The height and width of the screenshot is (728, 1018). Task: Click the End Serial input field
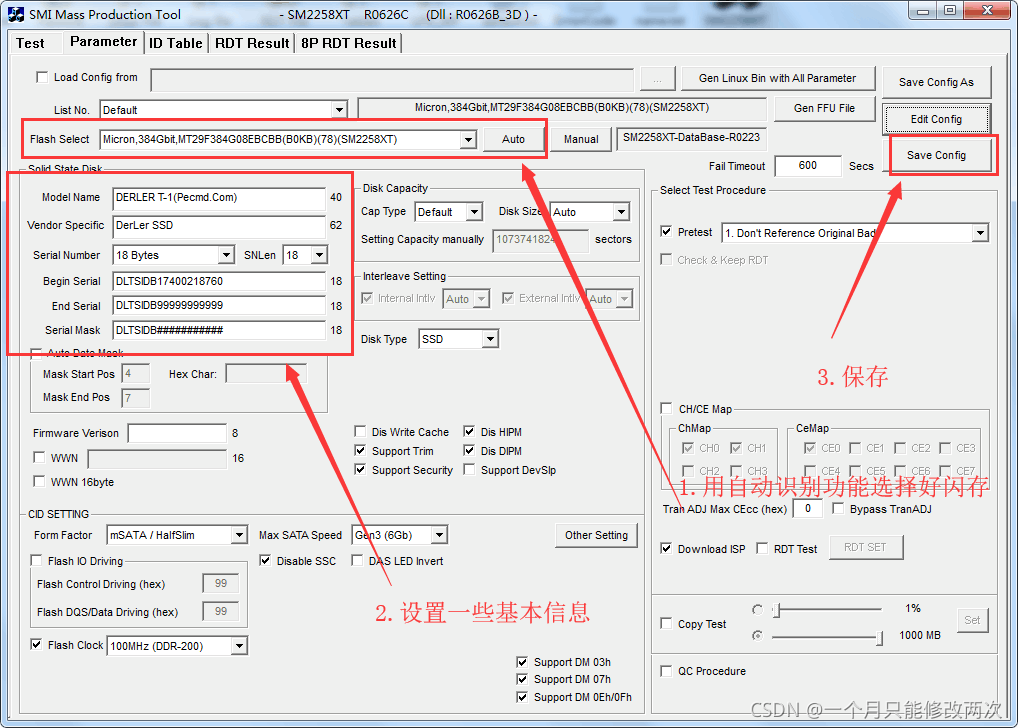click(219, 305)
